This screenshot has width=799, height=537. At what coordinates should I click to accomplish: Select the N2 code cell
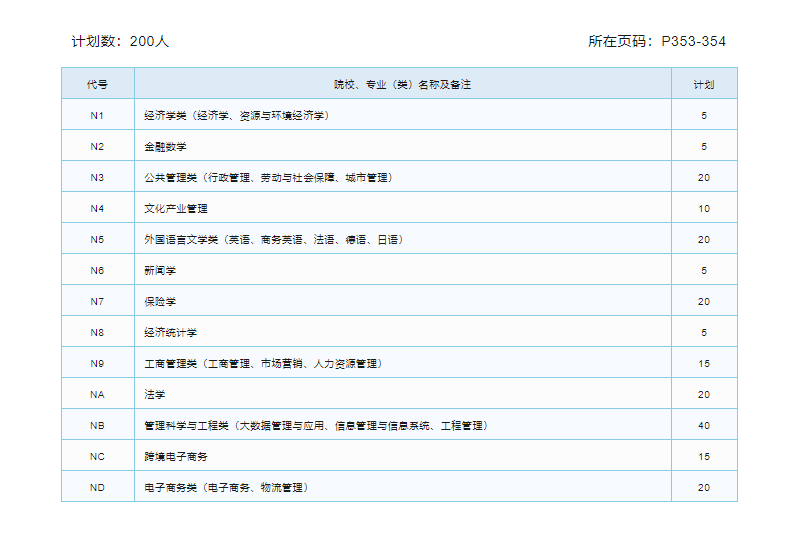(x=97, y=147)
